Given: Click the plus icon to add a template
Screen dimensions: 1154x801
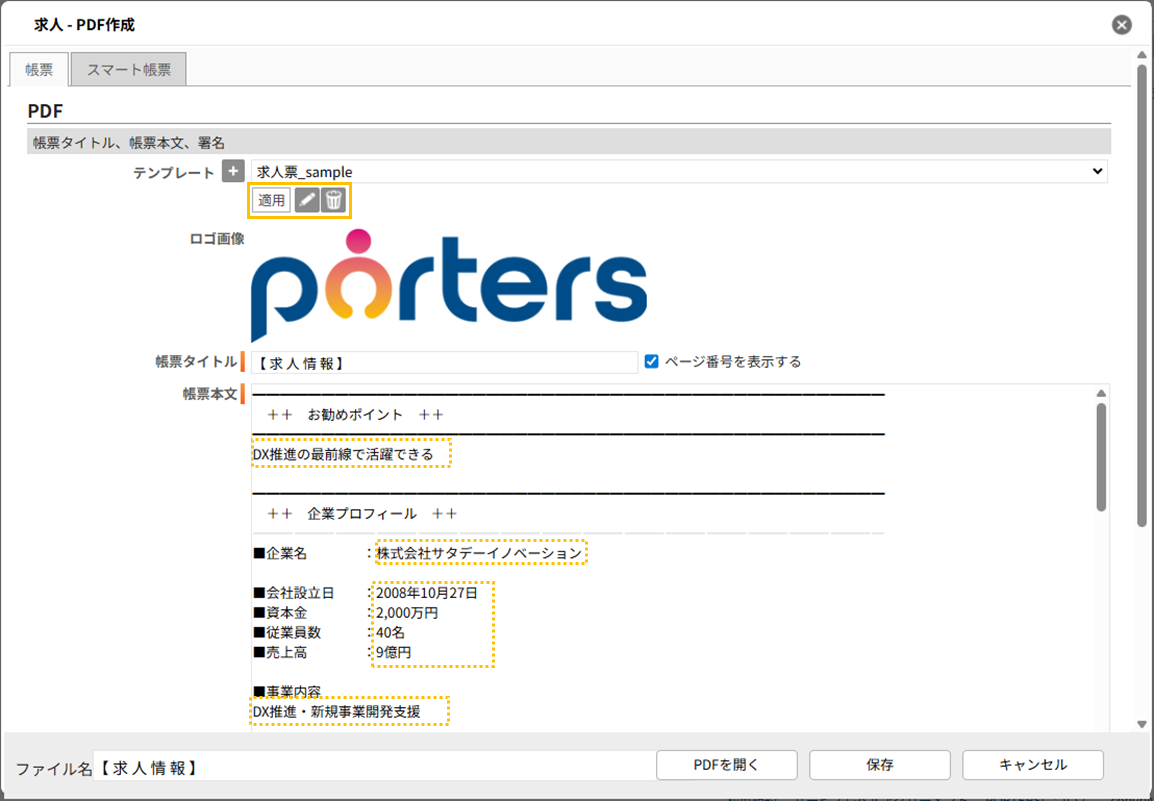Looking at the screenshot, I should 232,172.
